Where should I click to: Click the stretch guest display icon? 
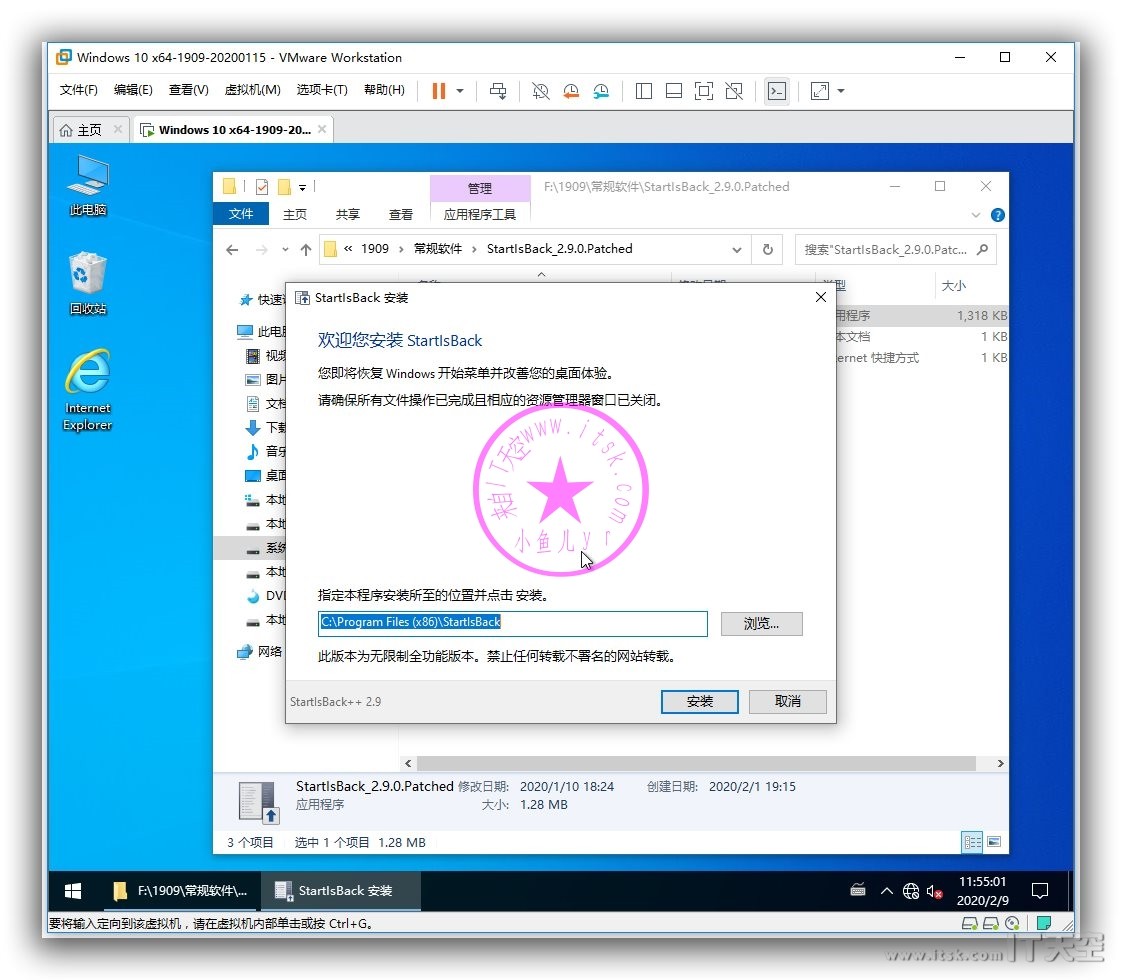pos(819,91)
